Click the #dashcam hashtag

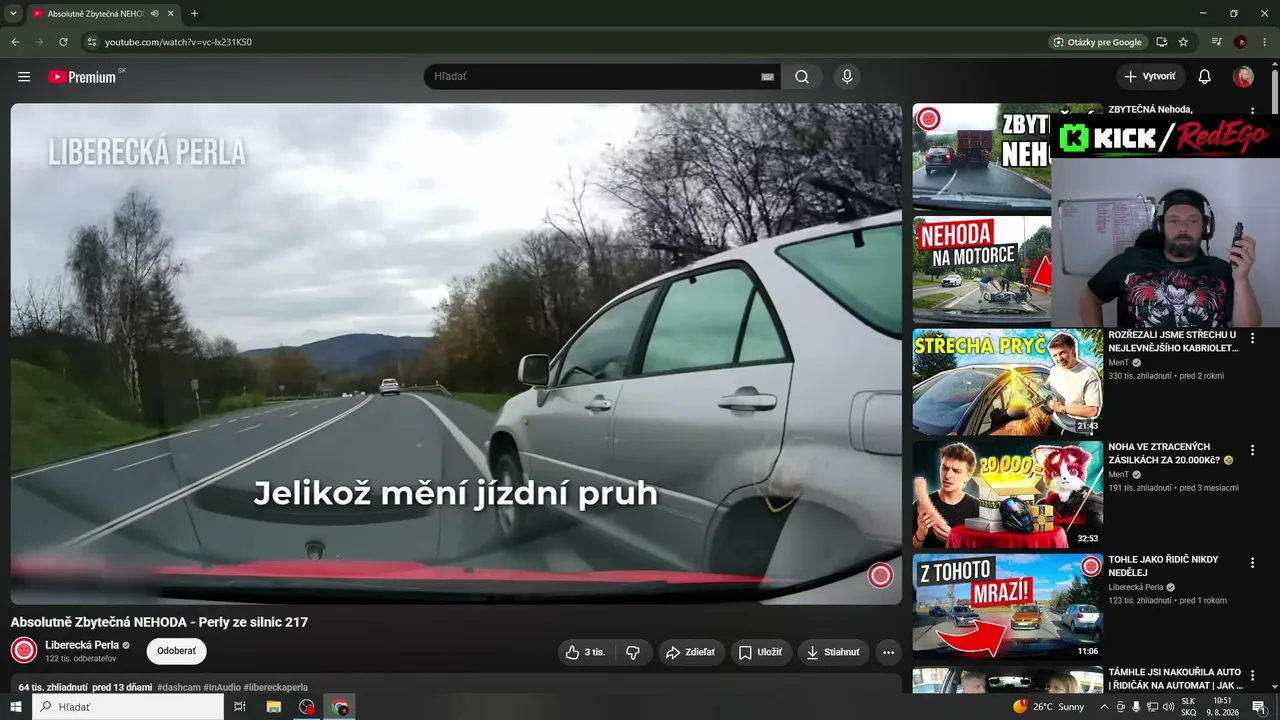[x=178, y=688]
